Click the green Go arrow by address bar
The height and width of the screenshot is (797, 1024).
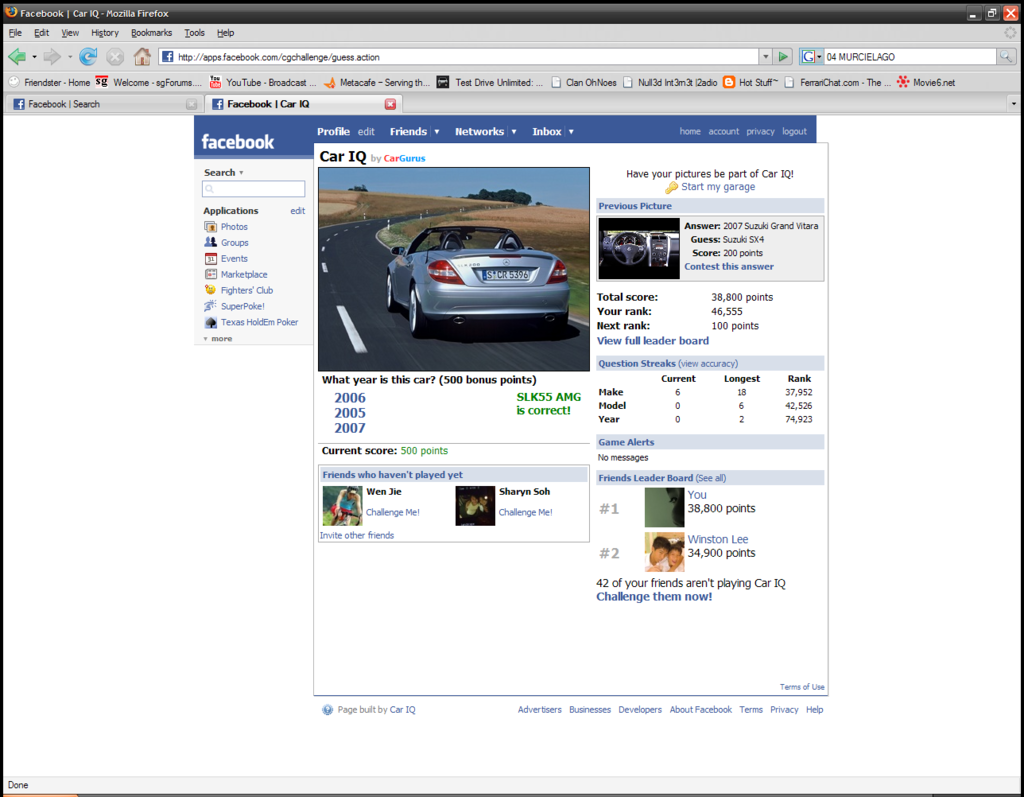click(x=784, y=57)
